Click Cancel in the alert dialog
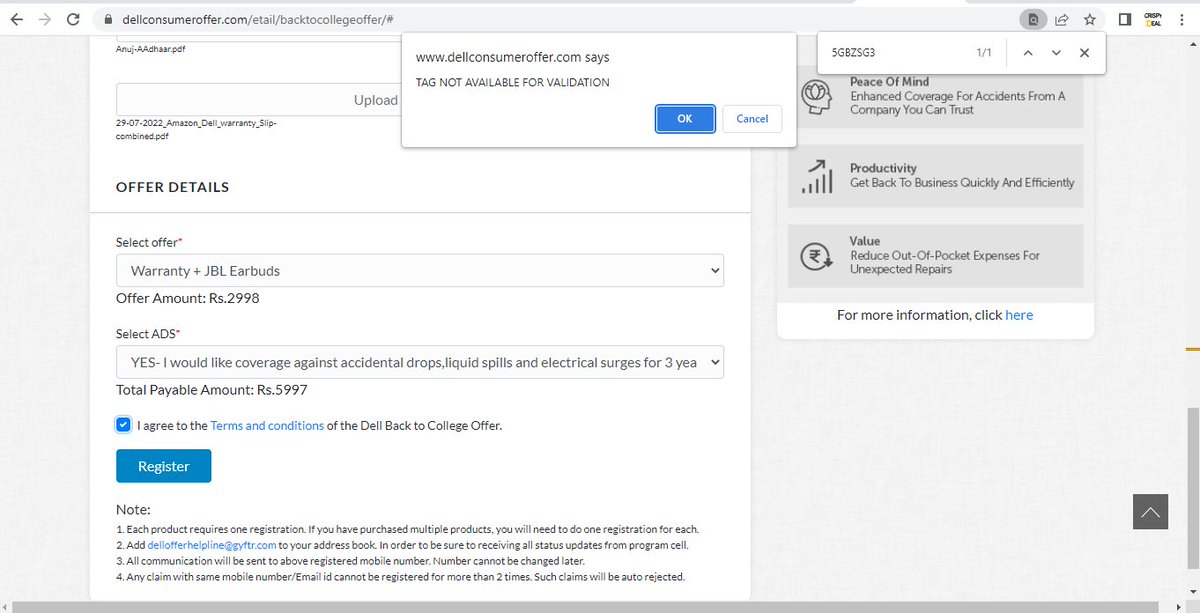 point(752,118)
